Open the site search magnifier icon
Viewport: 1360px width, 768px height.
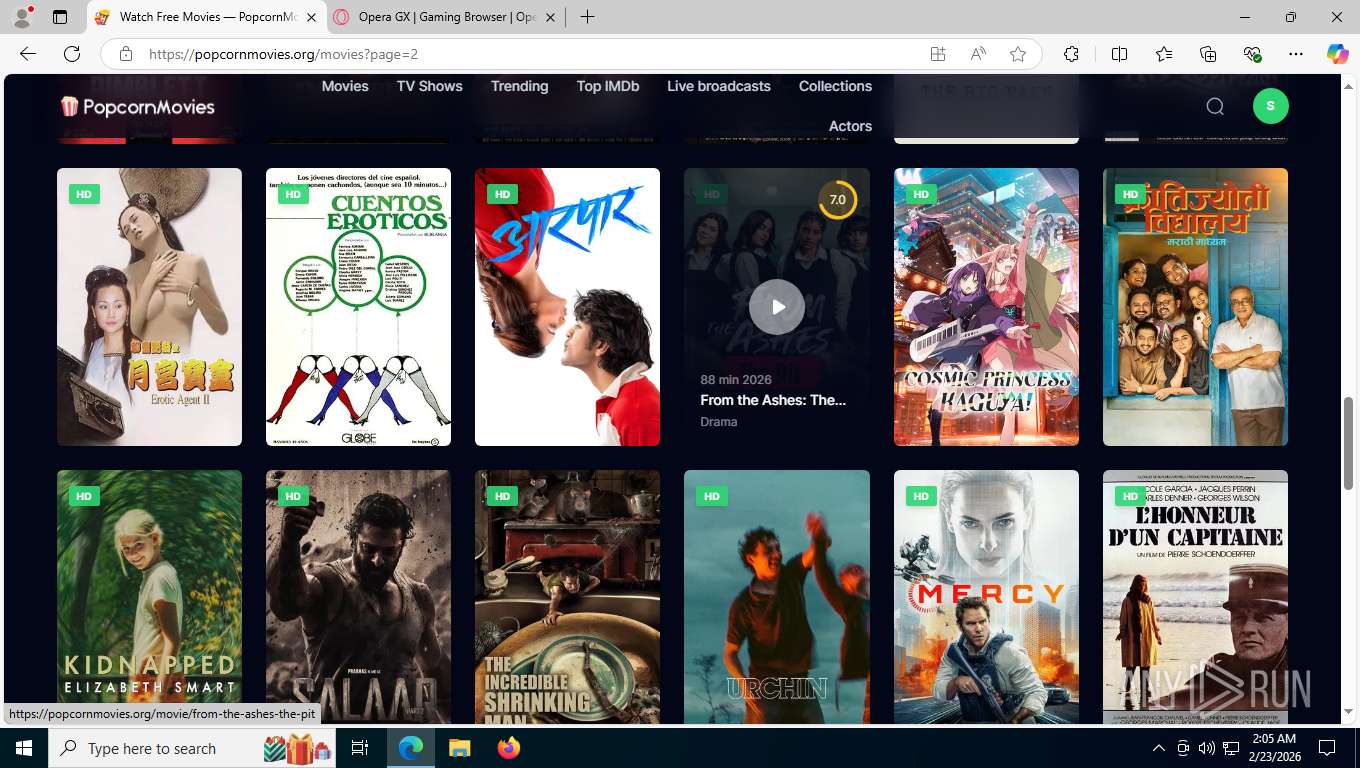pos(1215,106)
